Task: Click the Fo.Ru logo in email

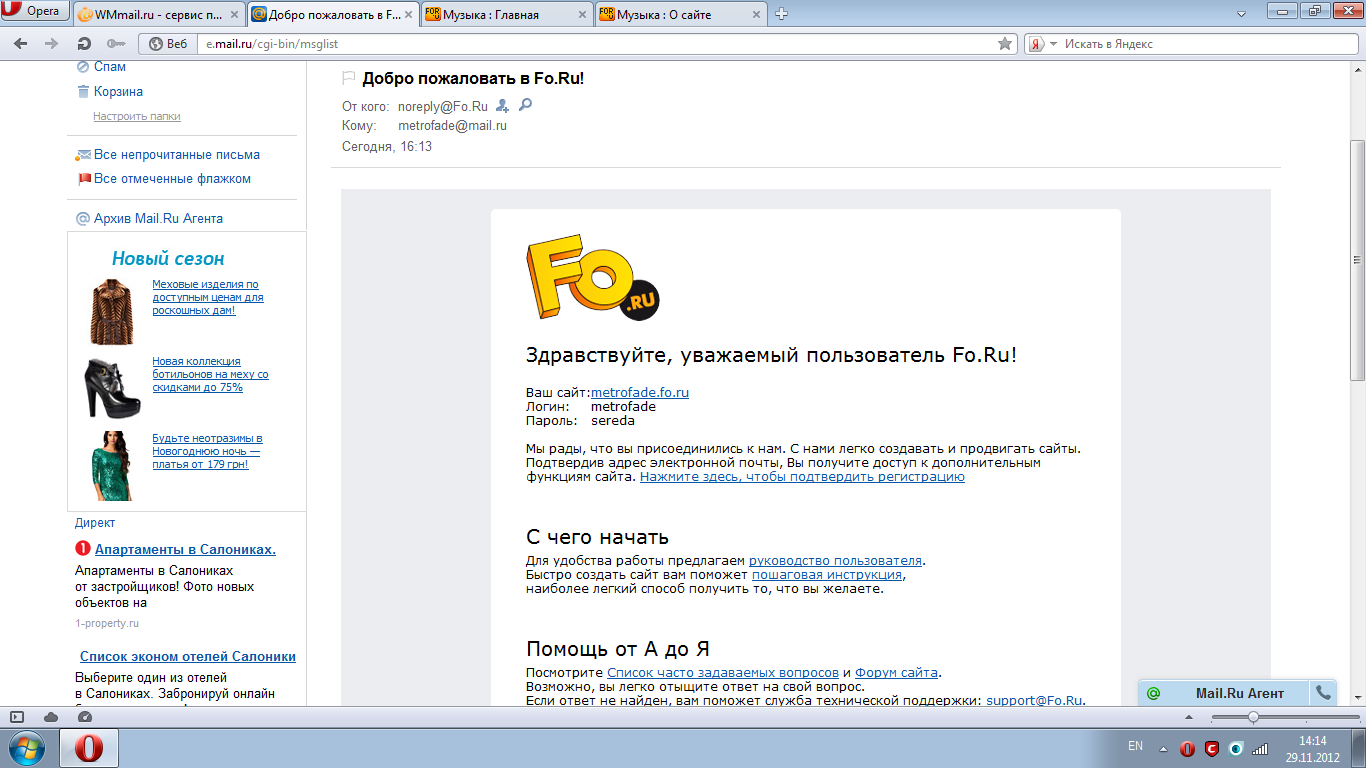Action: (593, 280)
